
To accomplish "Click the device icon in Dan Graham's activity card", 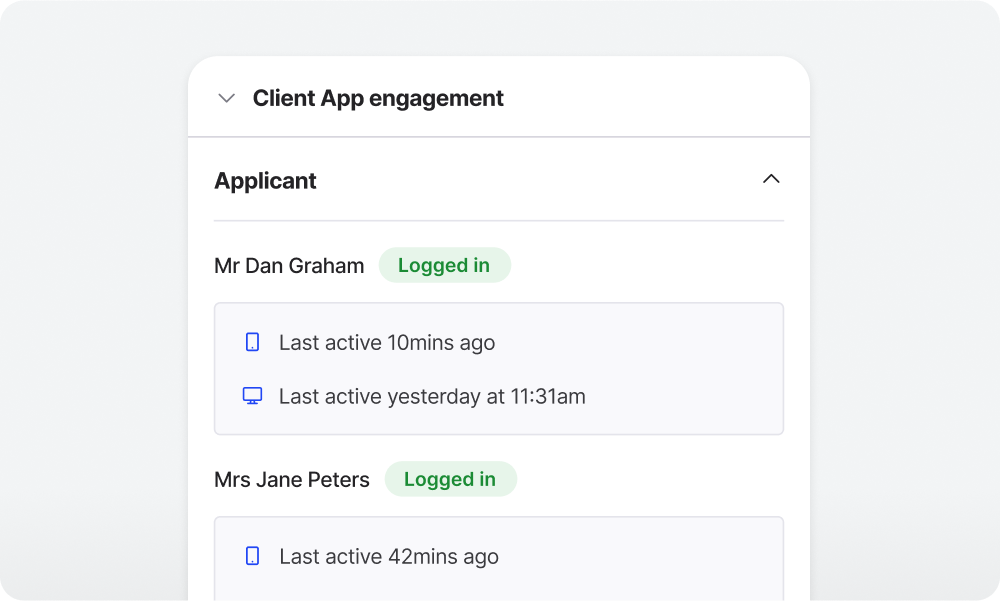I will coord(252,342).
